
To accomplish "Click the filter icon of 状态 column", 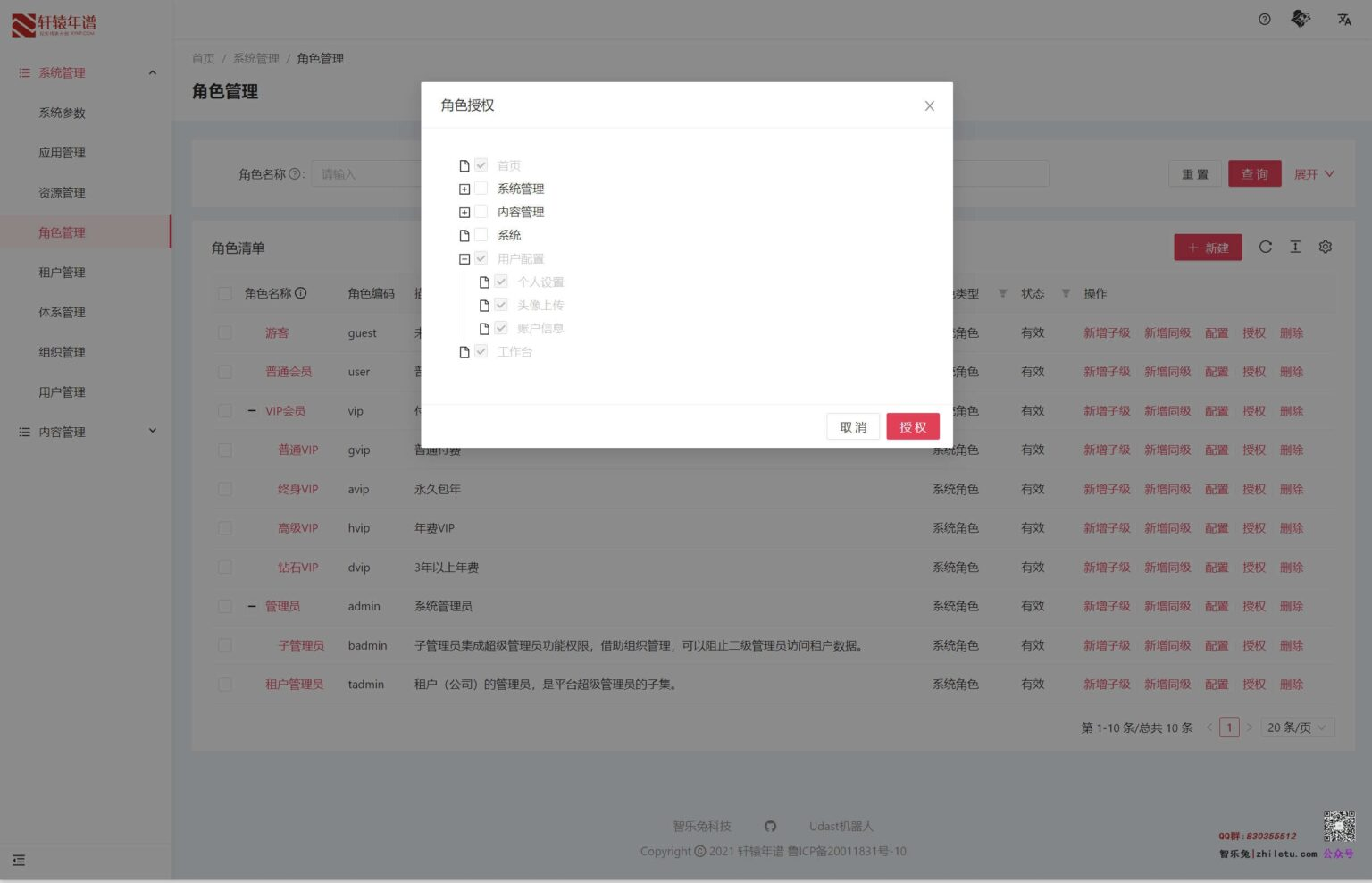I will click(x=1066, y=293).
